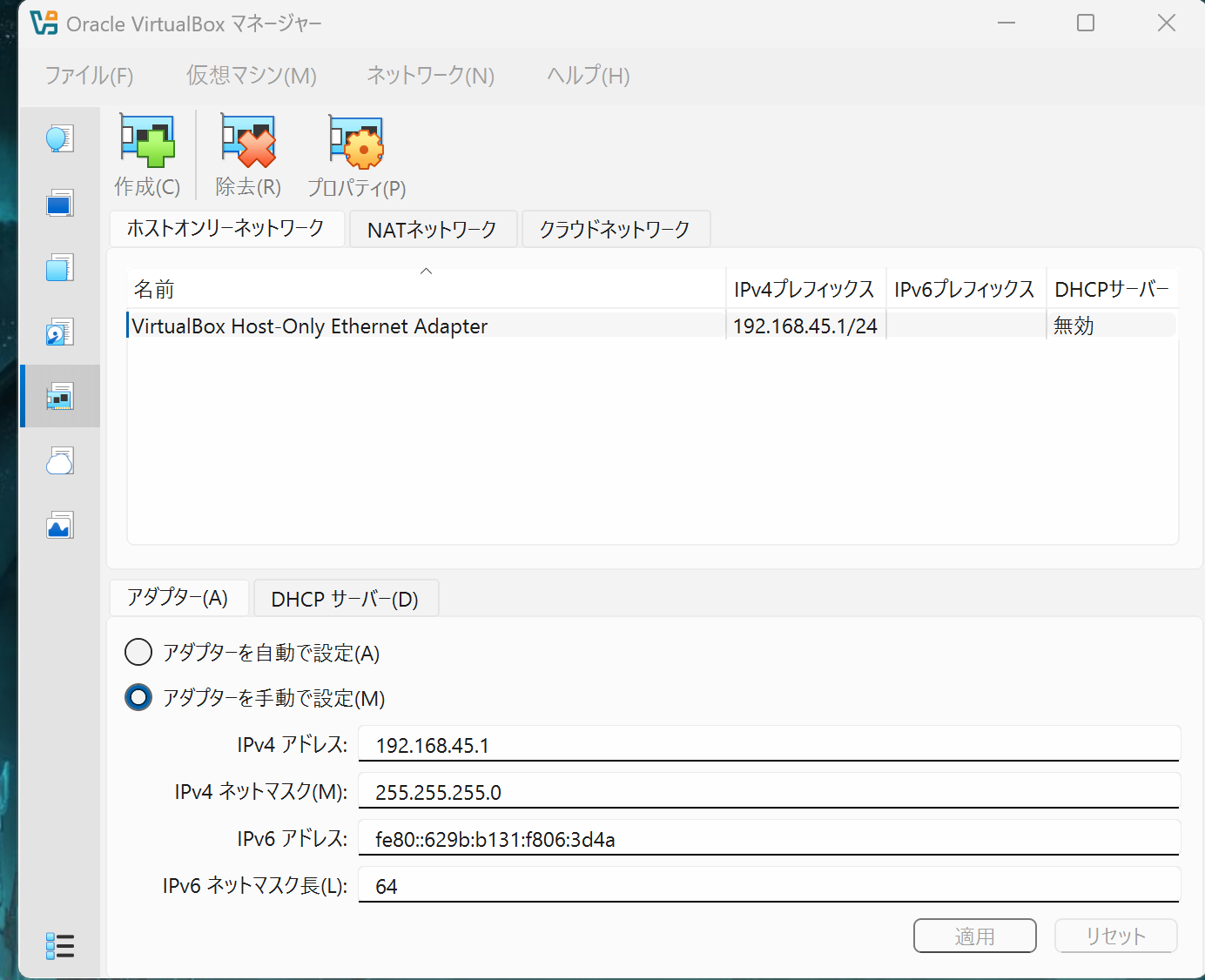Toggle the sidebar list menu at bottom

tap(59, 946)
